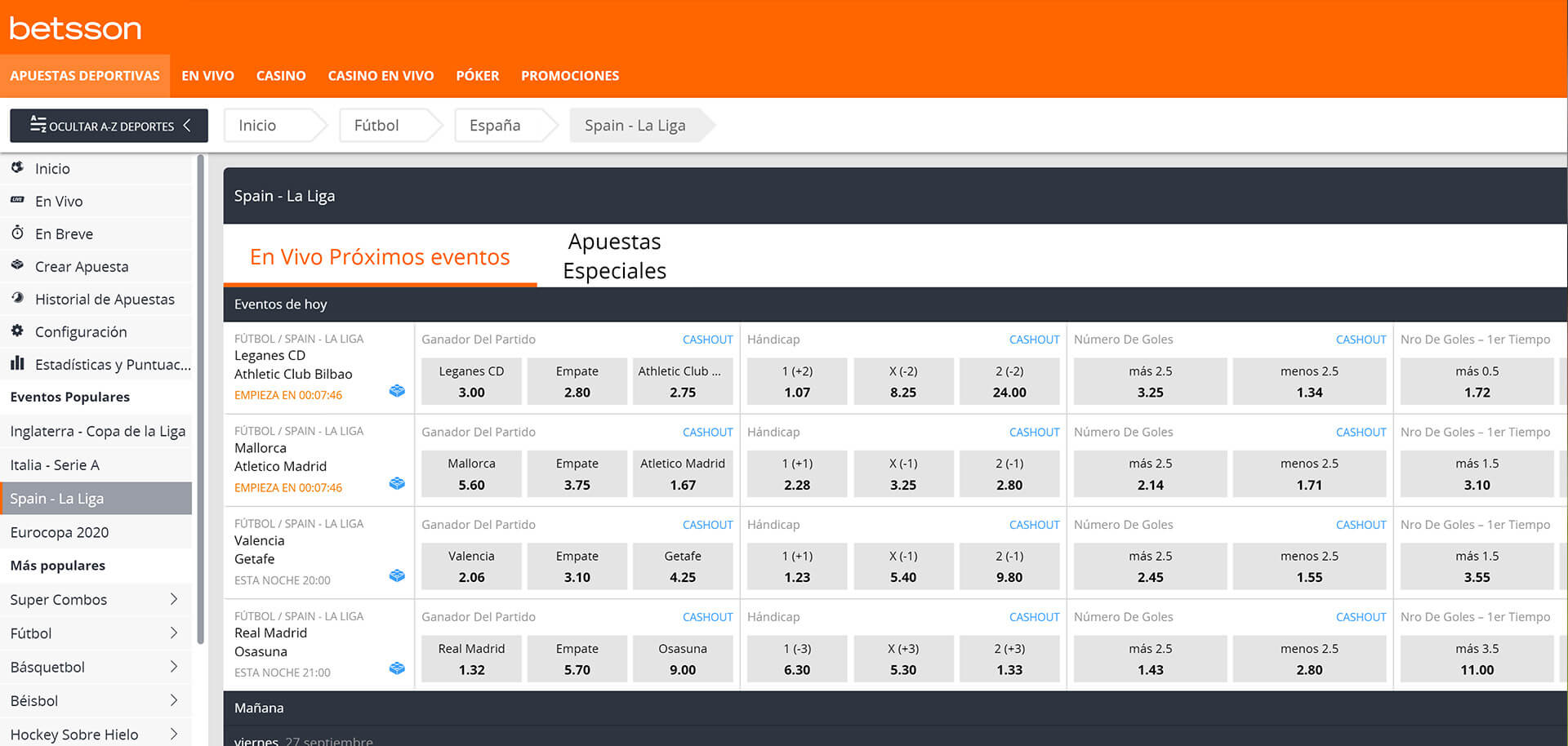Select menos 2.5 goals at 1.71
This screenshot has height=746, width=1568.
[x=1309, y=473]
